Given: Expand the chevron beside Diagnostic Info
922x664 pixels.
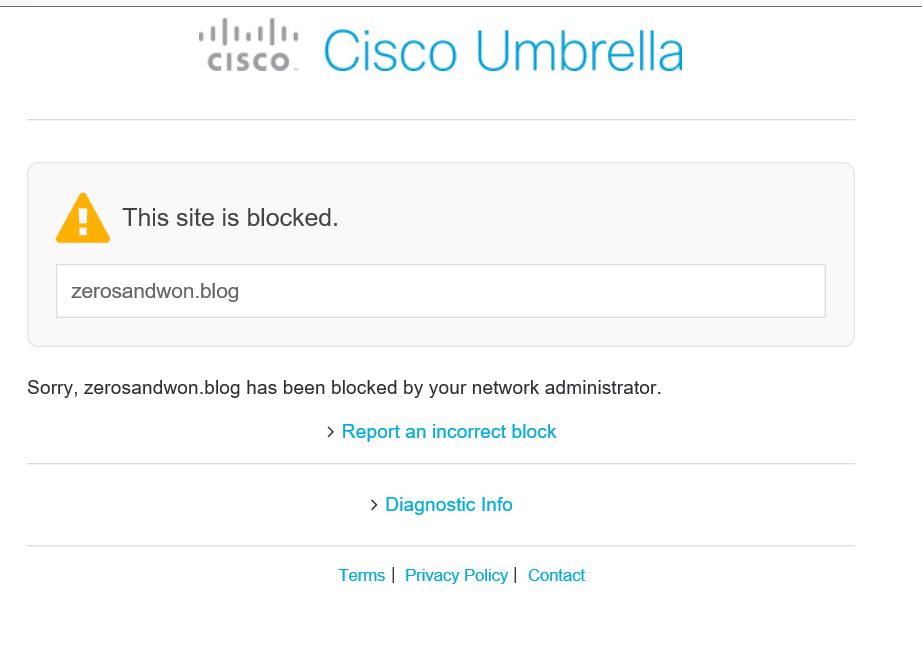Looking at the screenshot, I should click(375, 505).
